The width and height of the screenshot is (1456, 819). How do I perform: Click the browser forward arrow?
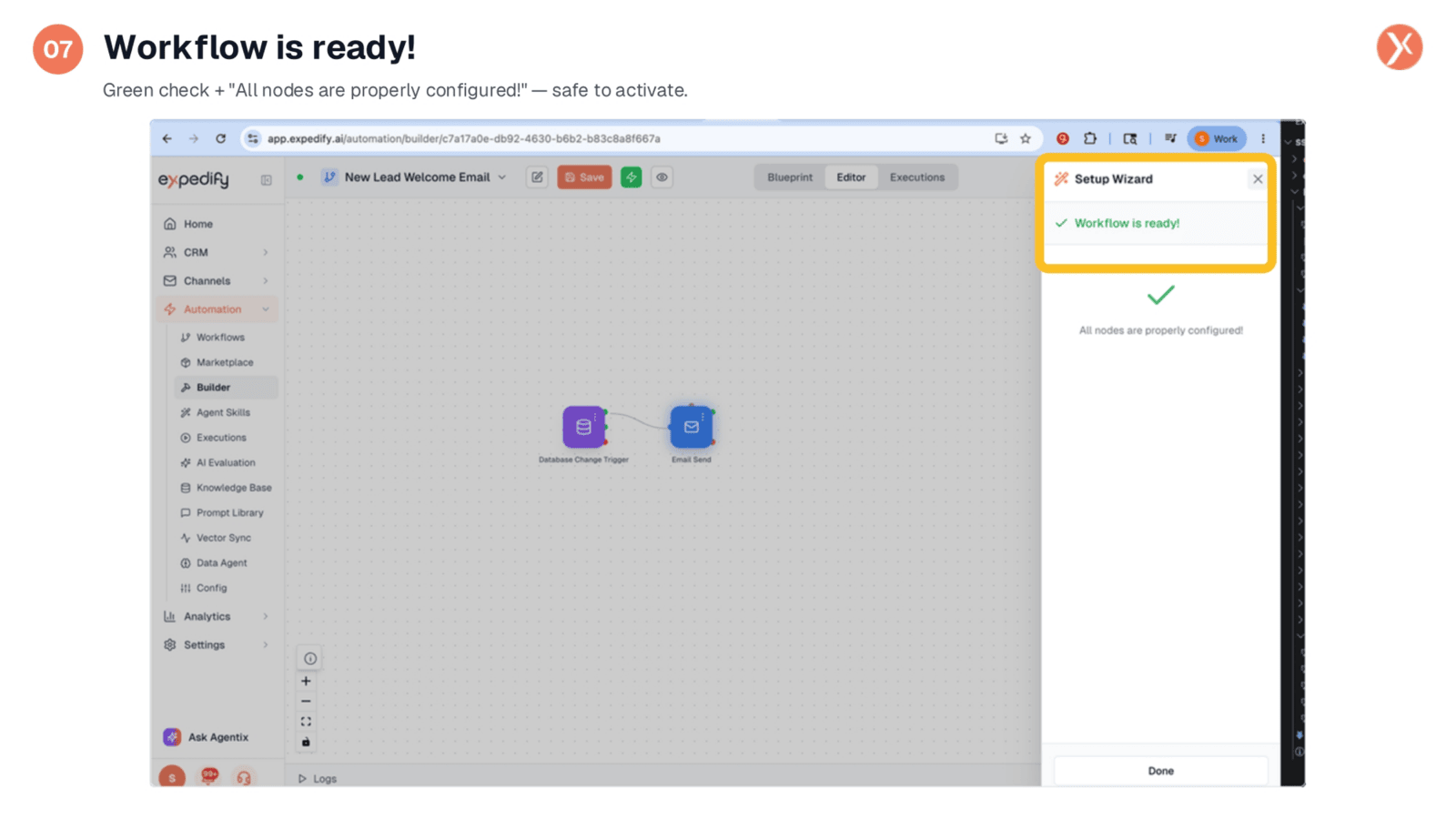tap(193, 138)
